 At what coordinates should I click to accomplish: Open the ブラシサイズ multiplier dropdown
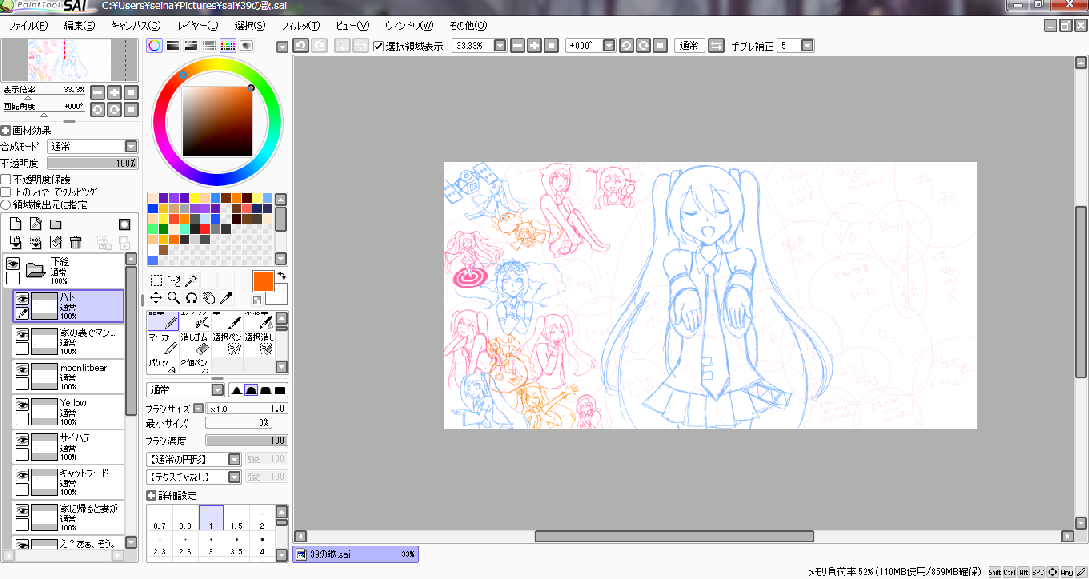point(198,409)
